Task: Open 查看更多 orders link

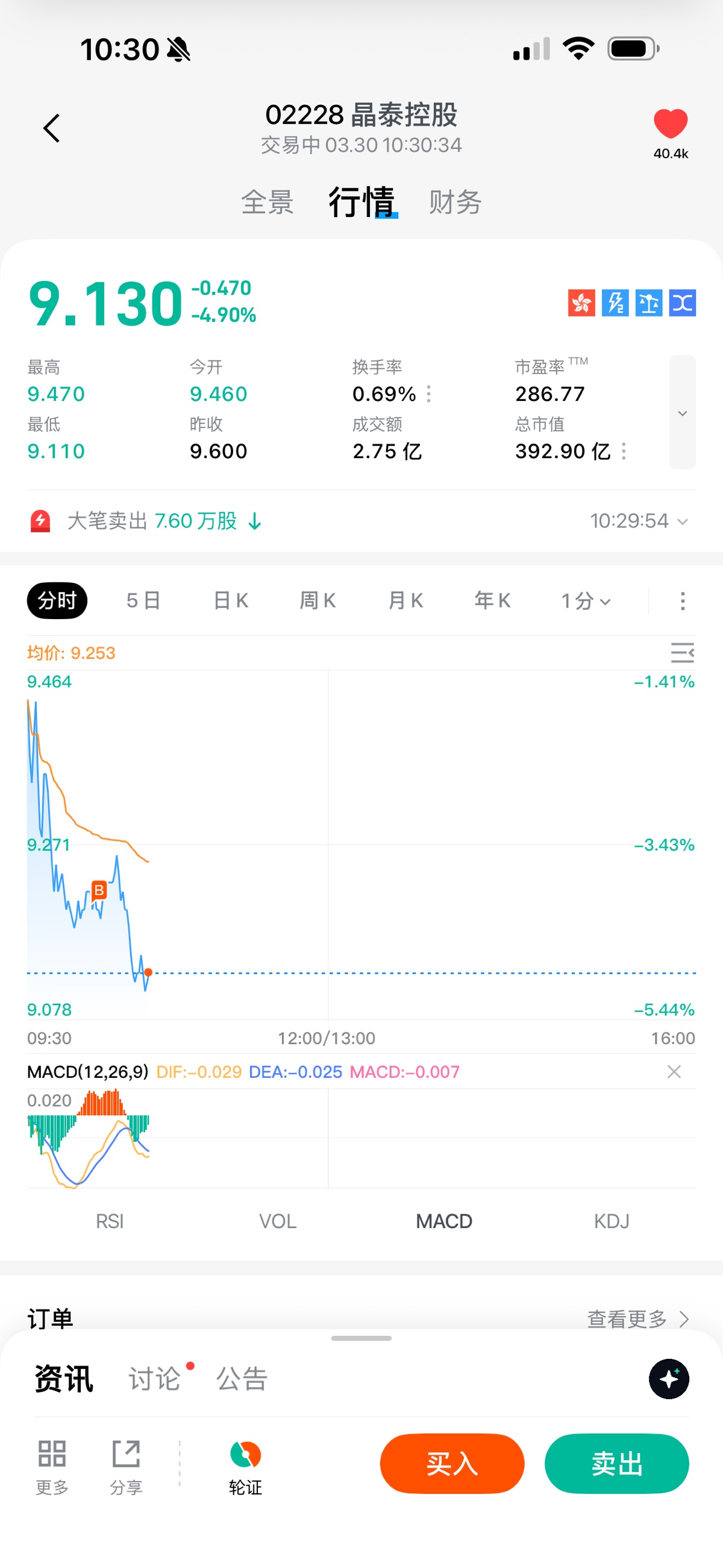Action: tap(637, 1318)
